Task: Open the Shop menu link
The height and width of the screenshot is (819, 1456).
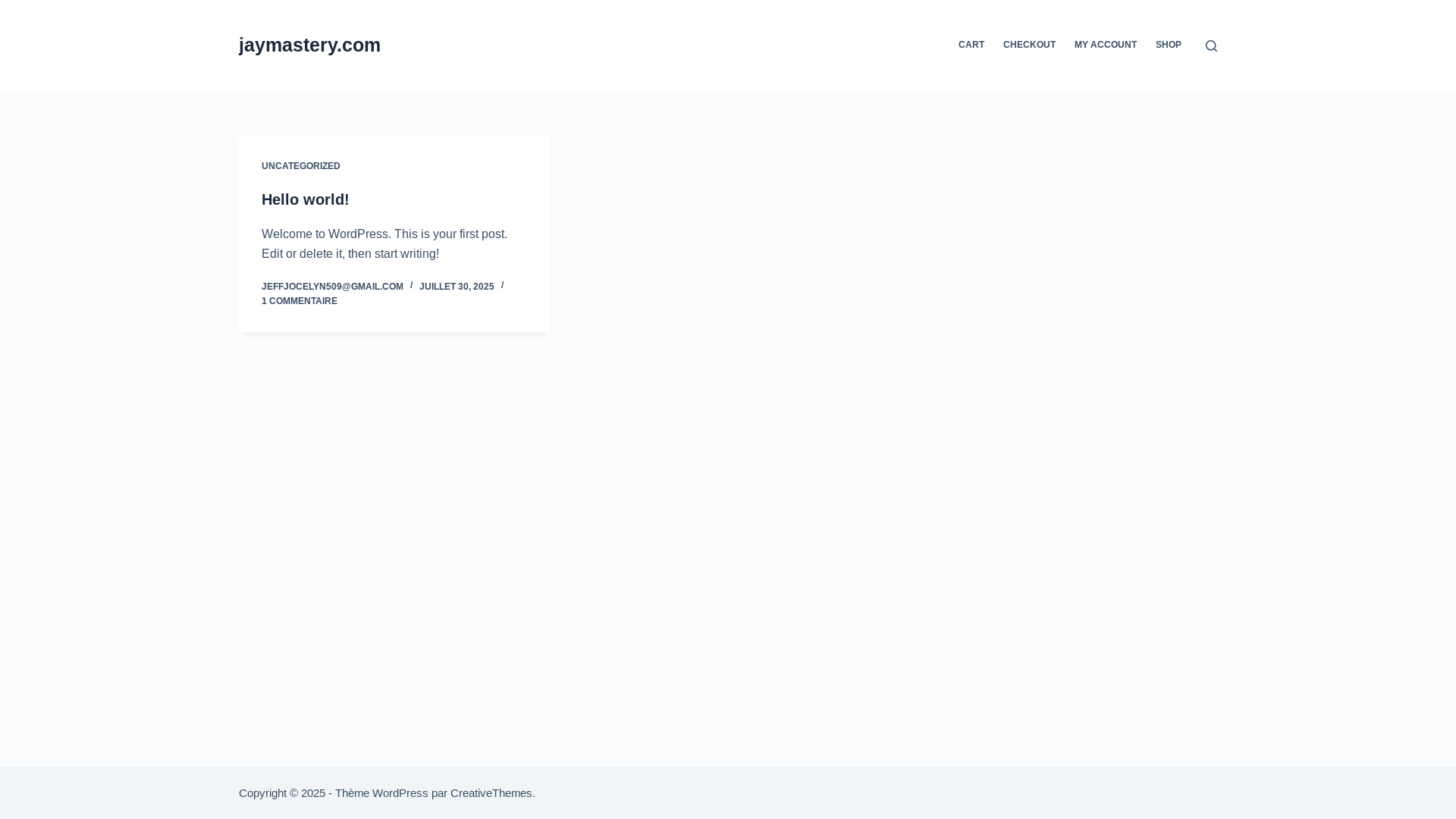Action: (1168, 45)
